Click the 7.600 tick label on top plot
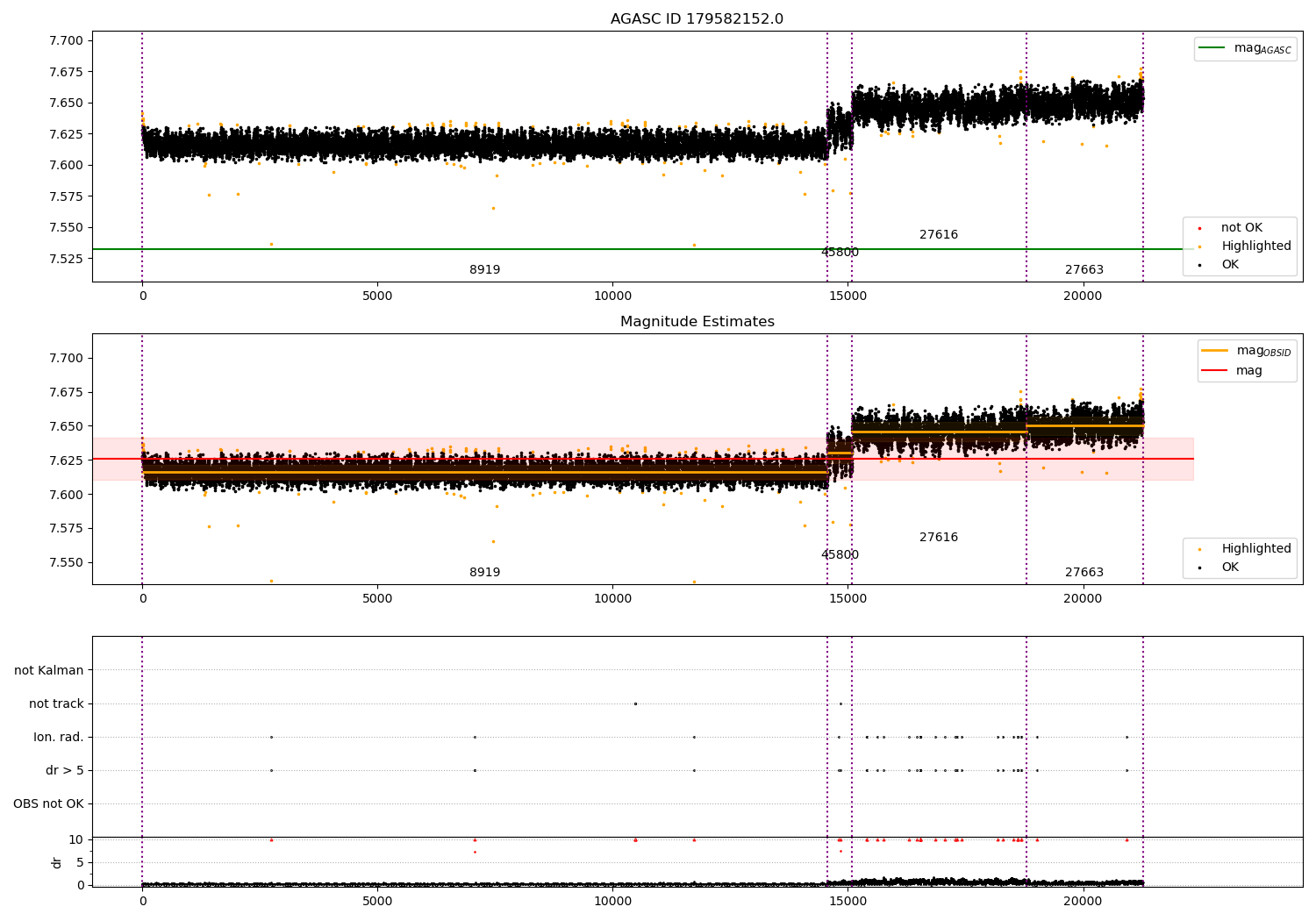The height and width of the screenshot is (921, 1316). 65,166
